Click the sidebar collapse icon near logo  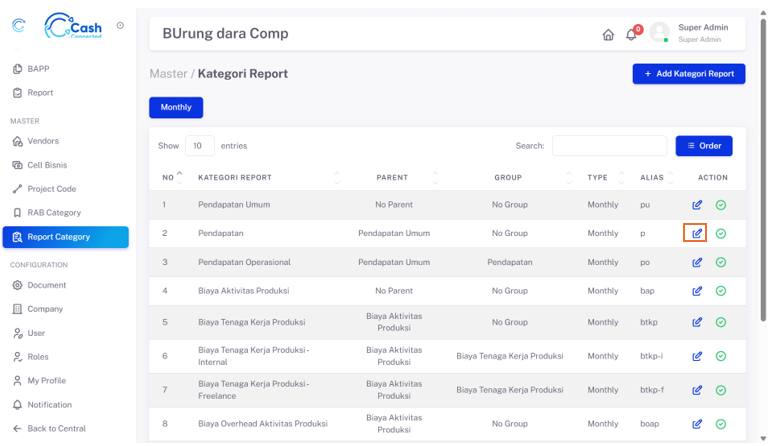[120, 26]
